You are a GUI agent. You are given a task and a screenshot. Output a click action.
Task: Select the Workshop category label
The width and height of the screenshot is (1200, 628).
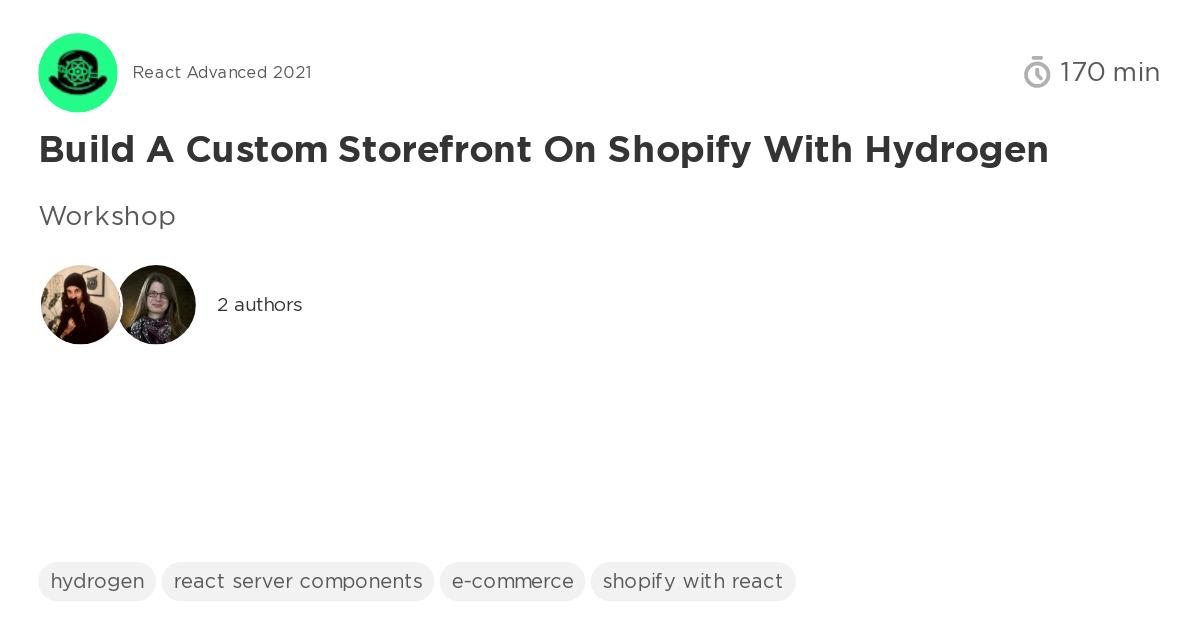pos(107,216)
